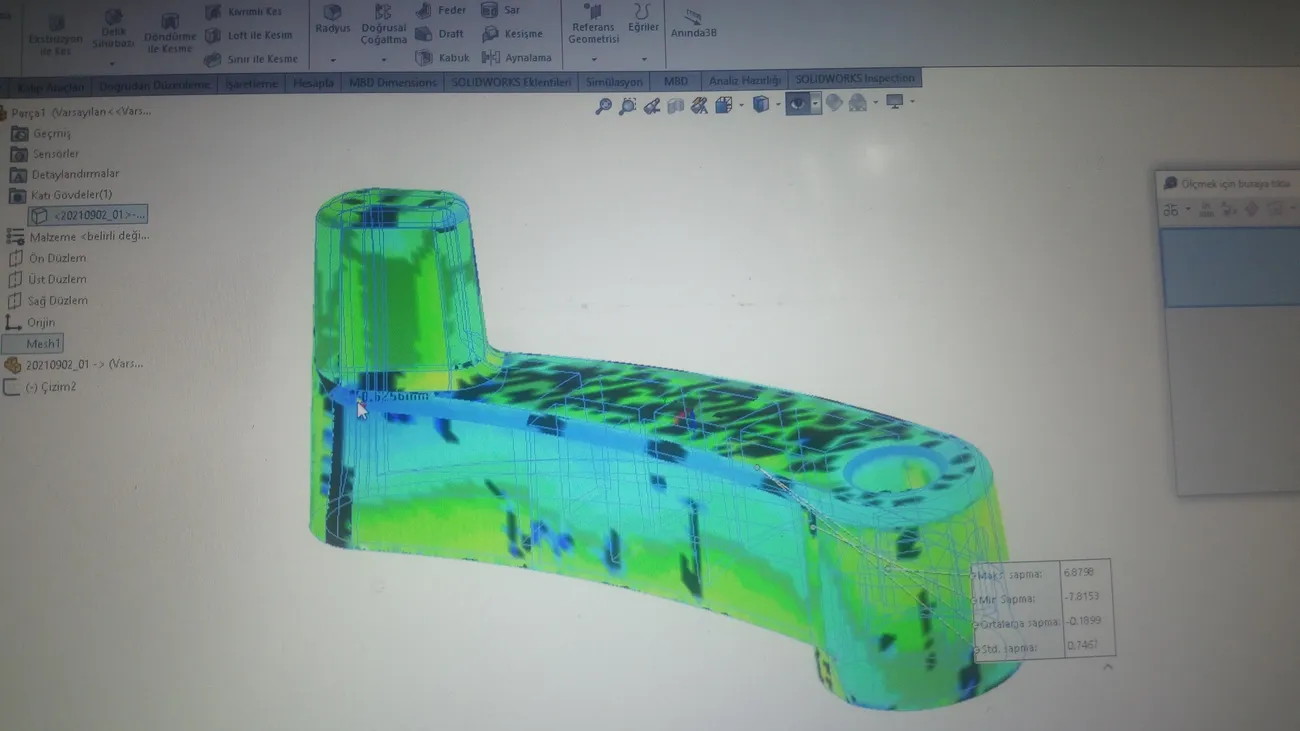Choose the Kabuk (shell) tool

pos(424,58)
